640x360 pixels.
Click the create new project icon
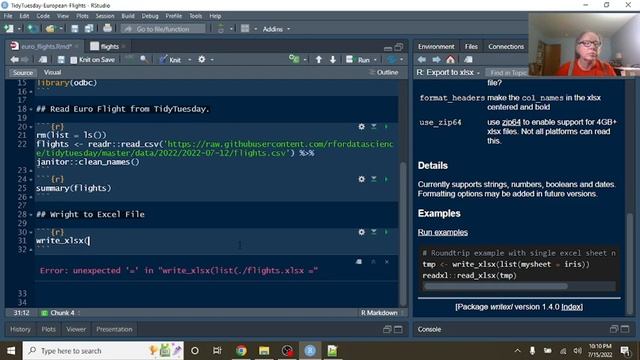tap(32, 29)
